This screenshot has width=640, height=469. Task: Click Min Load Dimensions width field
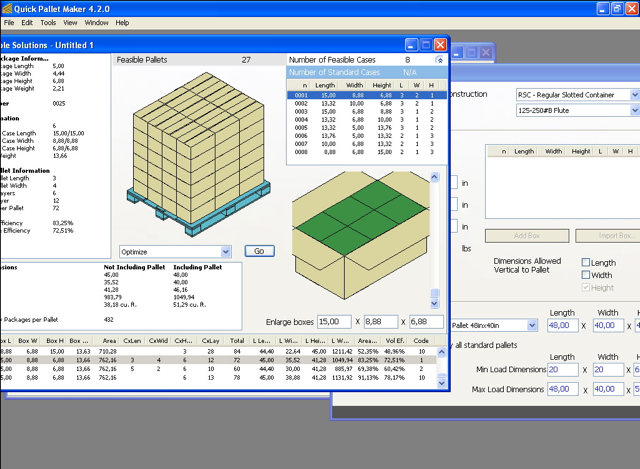click(608, 370)
